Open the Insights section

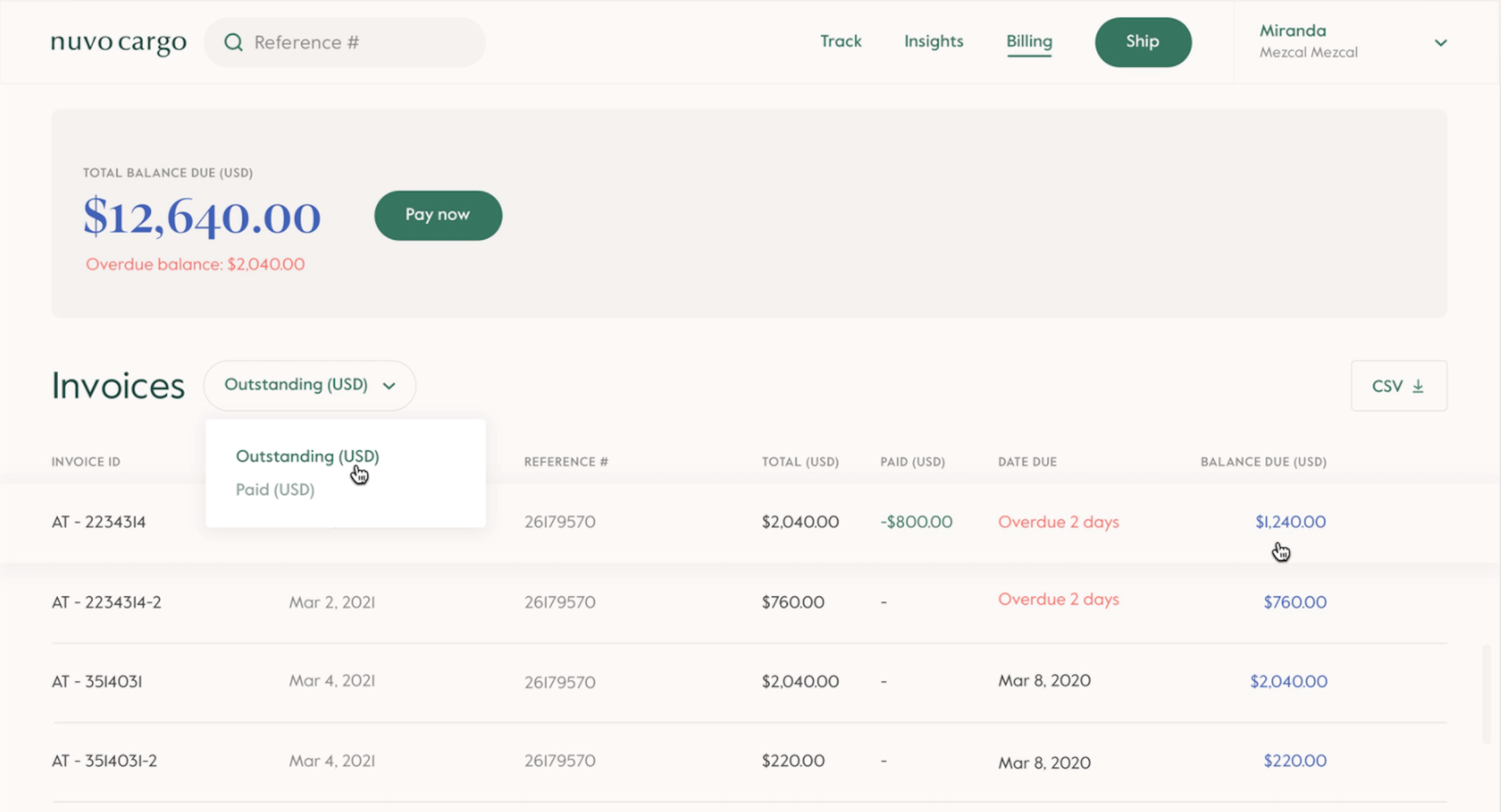tap(933, 41)
